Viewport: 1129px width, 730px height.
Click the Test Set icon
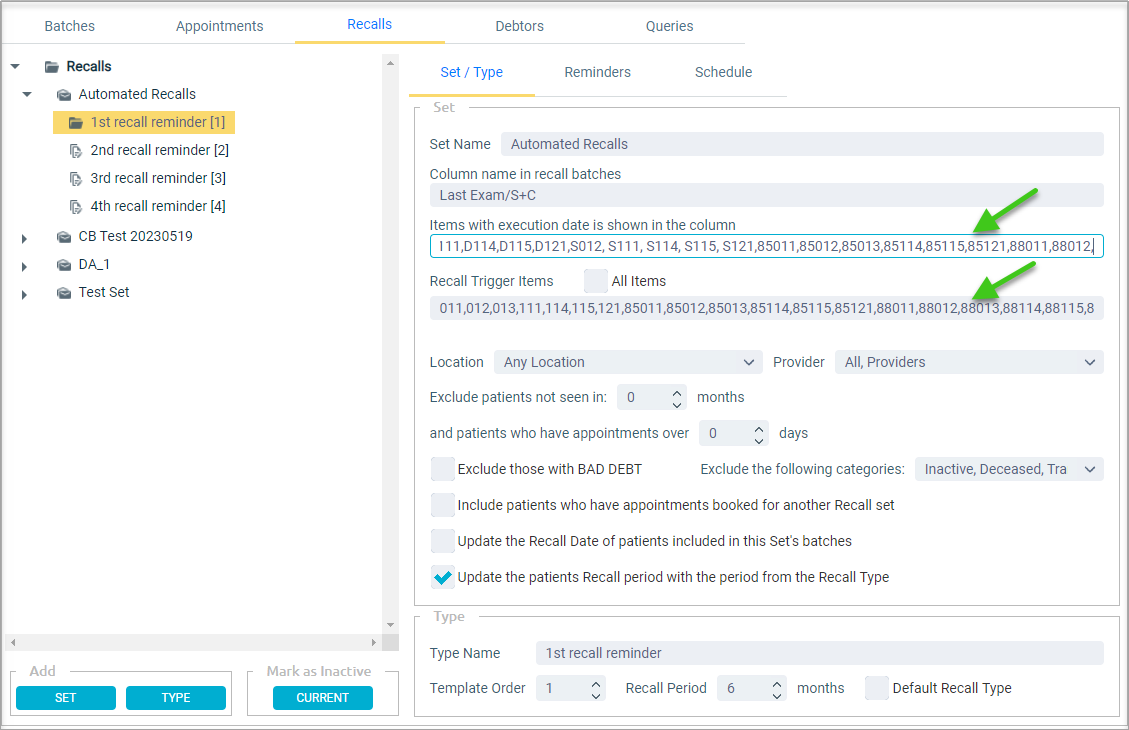[x=64, y=293]
